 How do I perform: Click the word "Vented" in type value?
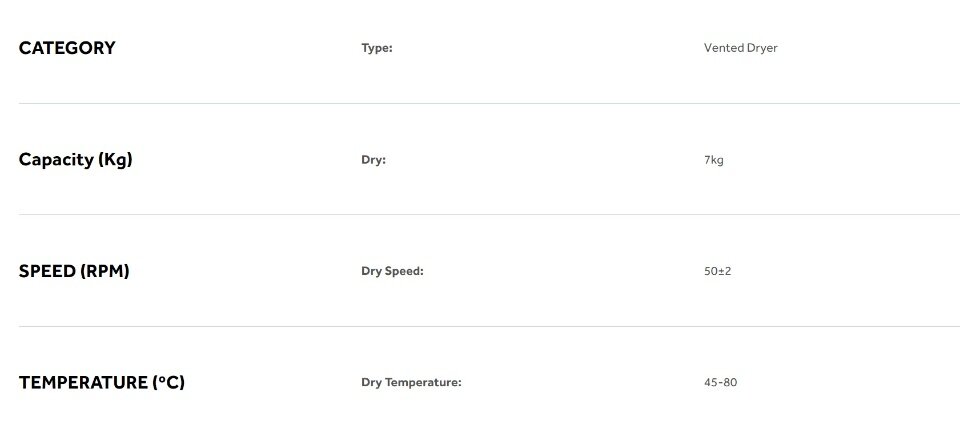[x=724, y=48]
